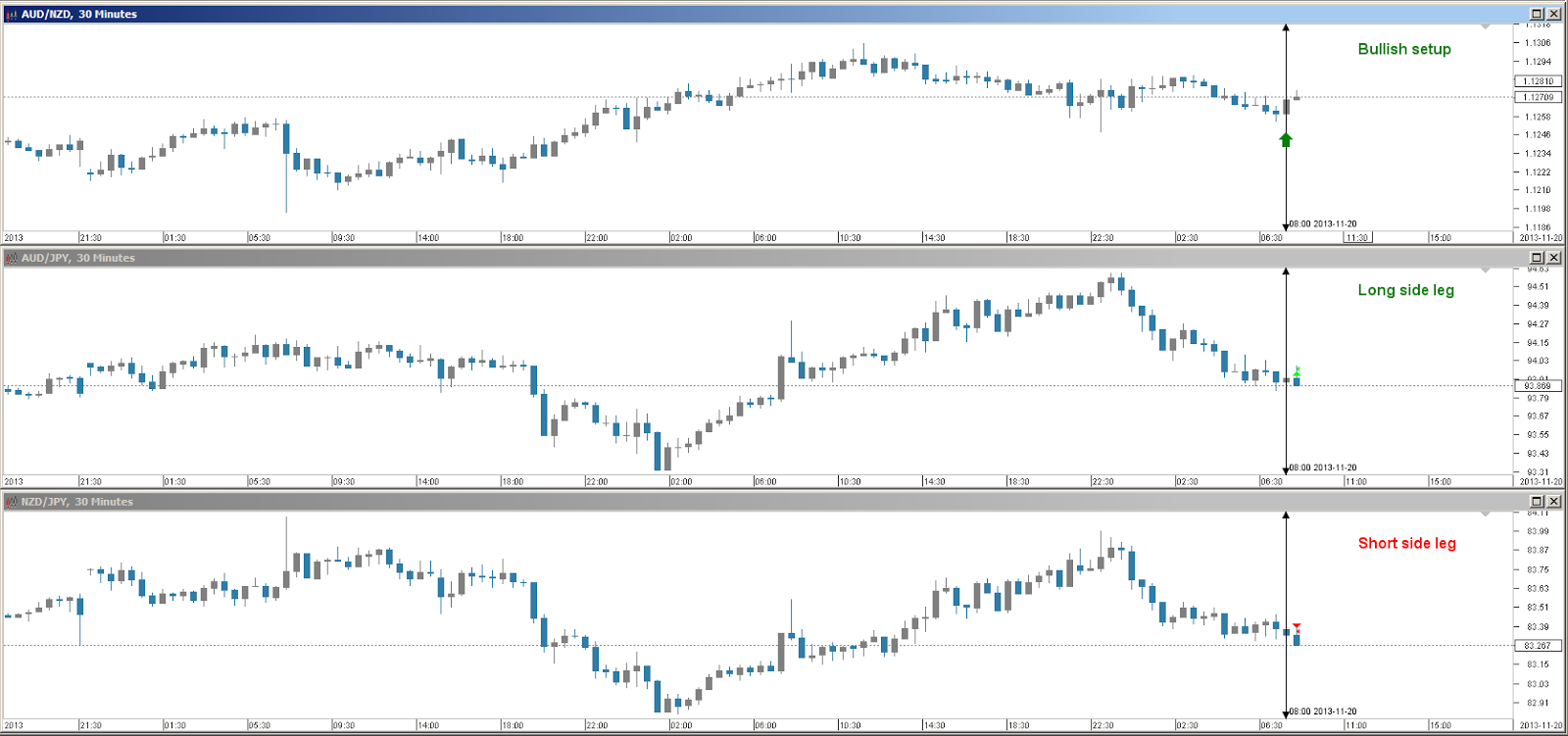Select the 'Short side leg' text label
Viewport: 1568px width, 736px height.
pyautogui.click(x=1406, y=543)
